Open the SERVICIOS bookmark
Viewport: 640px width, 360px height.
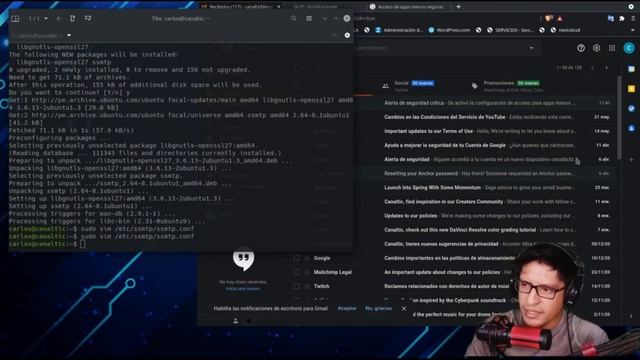510,30
